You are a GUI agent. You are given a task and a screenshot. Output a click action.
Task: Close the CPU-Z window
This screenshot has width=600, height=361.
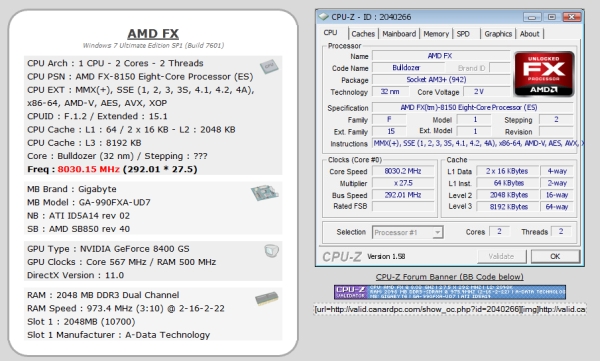click(571, 17)
